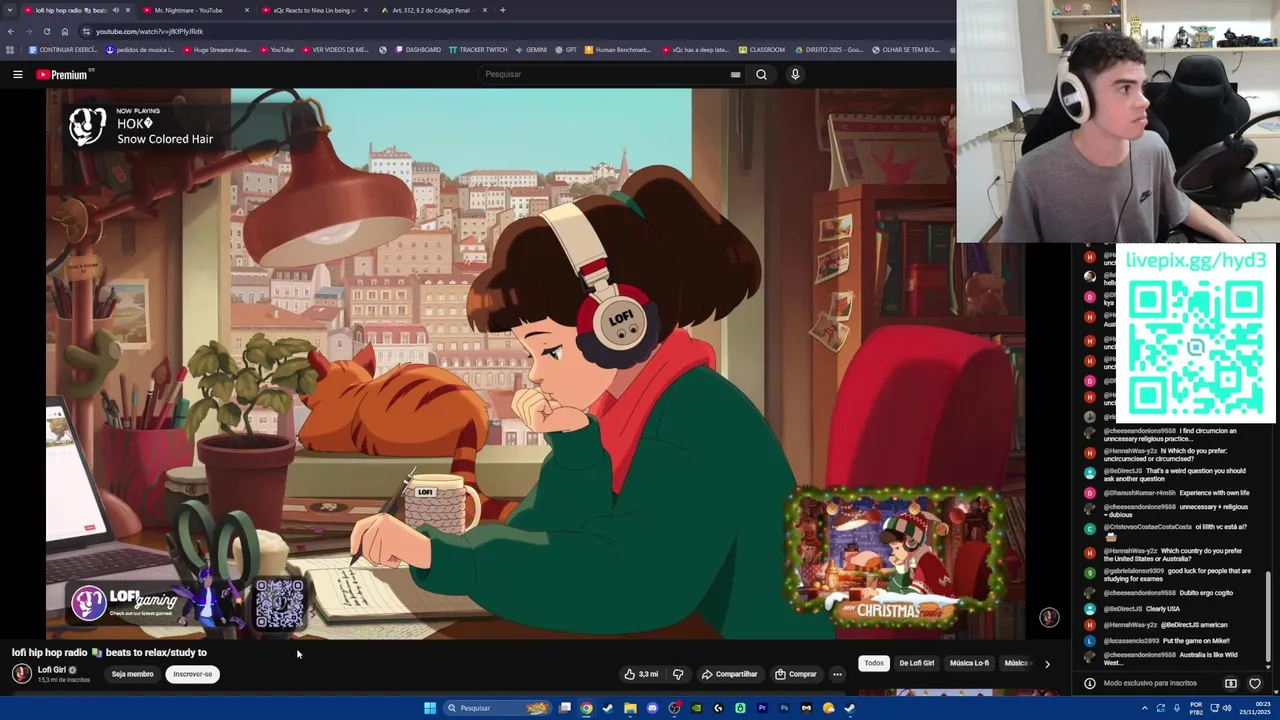Open the DASHBOARD bookmark
Viewport: 1280px width, 720px height.
418,50
